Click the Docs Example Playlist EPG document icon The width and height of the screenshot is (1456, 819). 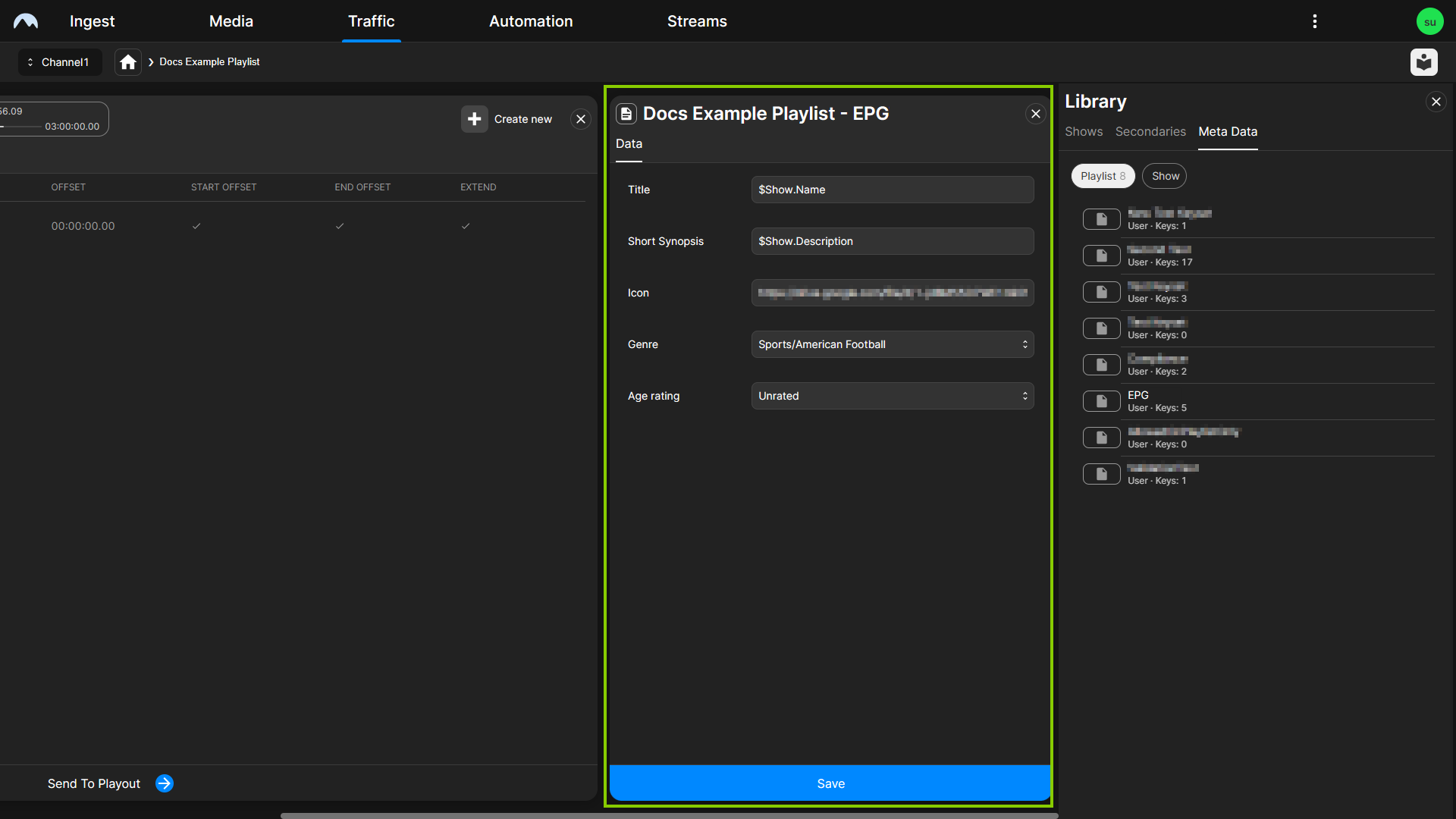626,113
